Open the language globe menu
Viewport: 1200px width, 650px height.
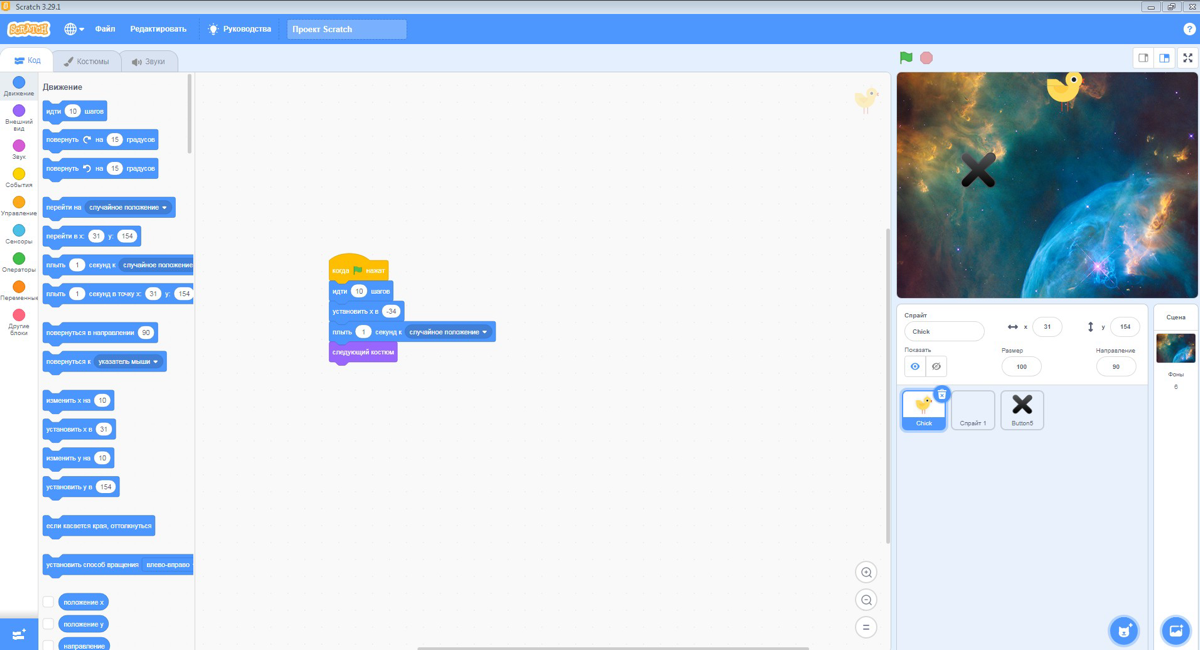[x=74, y=29]
